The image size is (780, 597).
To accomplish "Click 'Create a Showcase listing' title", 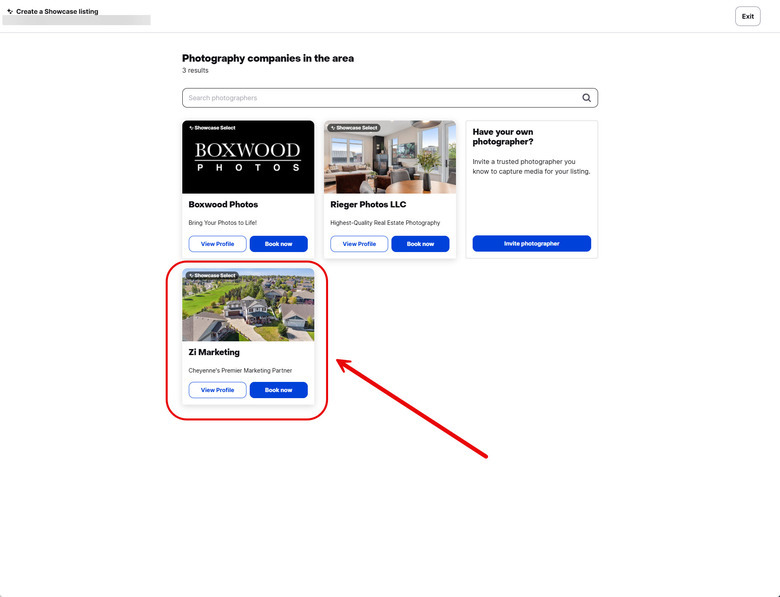I will pos(57,11).
